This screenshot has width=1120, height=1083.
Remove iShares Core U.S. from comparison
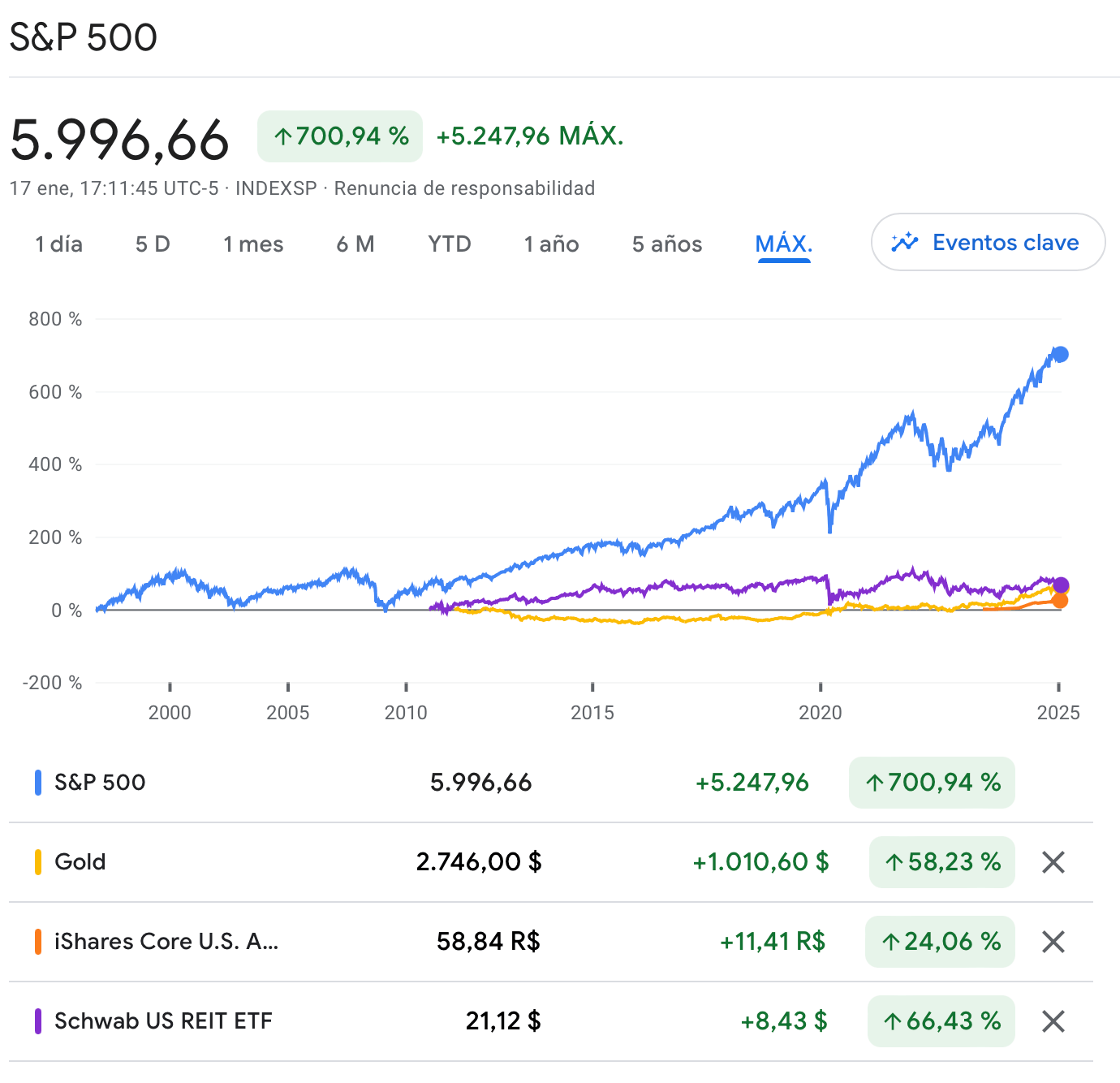pyautogui.click(x=1053, y=942)
